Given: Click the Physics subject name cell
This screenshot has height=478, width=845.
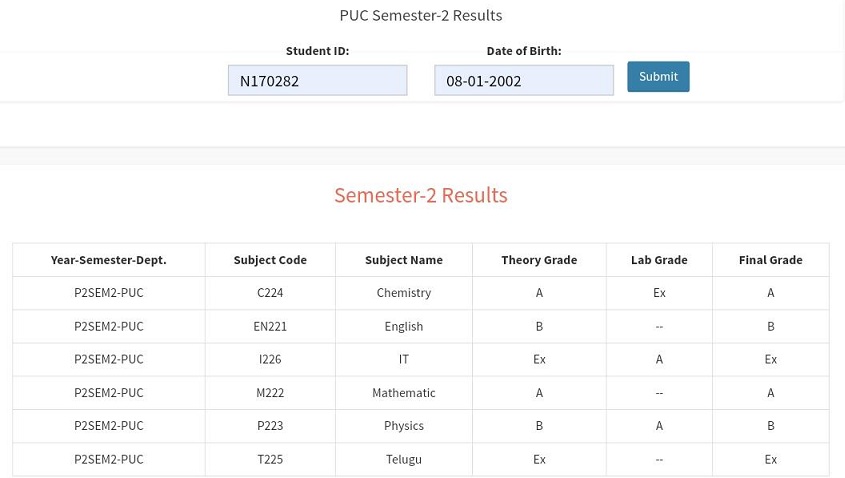Looking at the screenshot, I should [404, 426].
